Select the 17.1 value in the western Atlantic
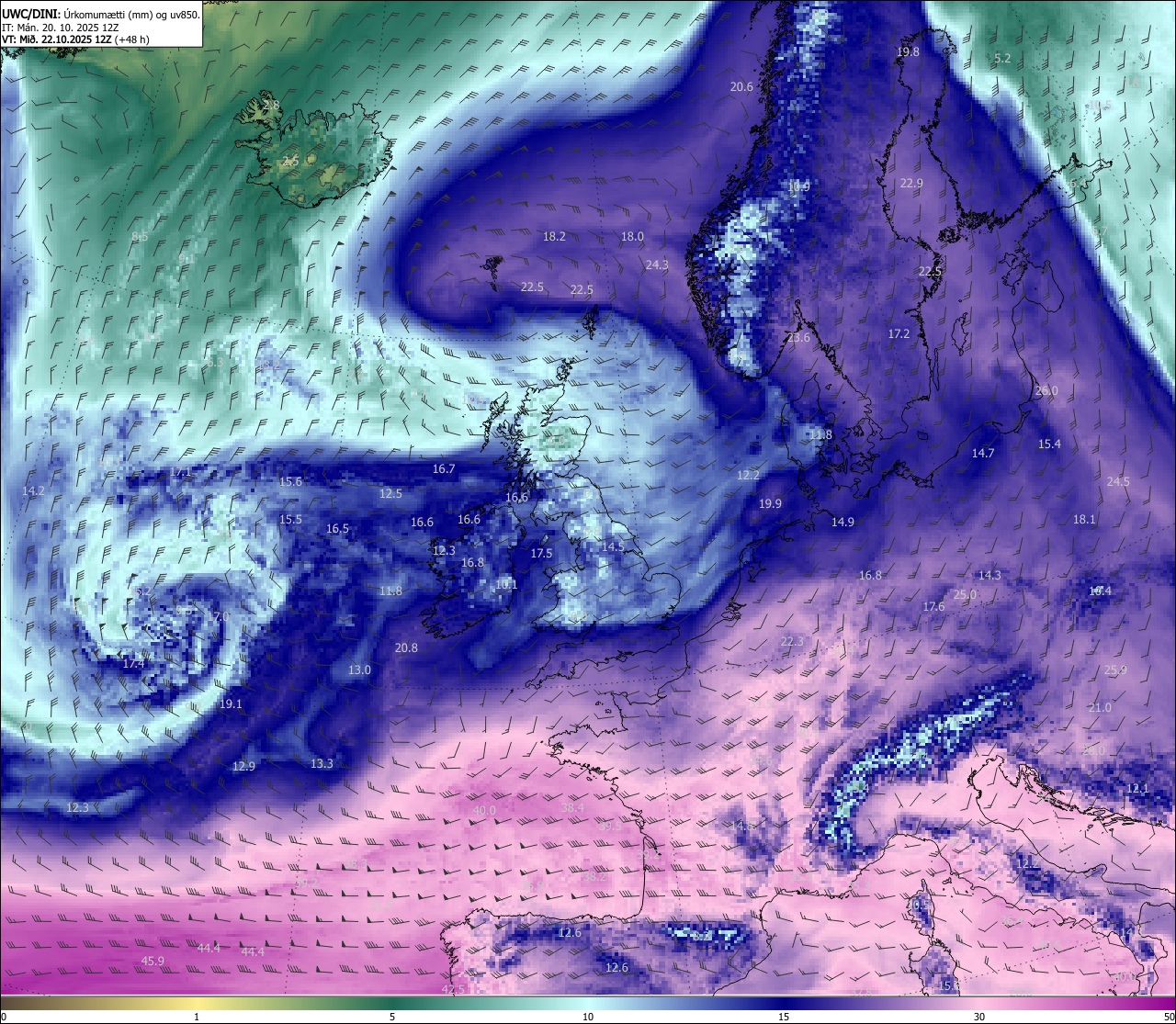Image resolution: width=1176 pixels, height=1024 pixels. [181, 472]
